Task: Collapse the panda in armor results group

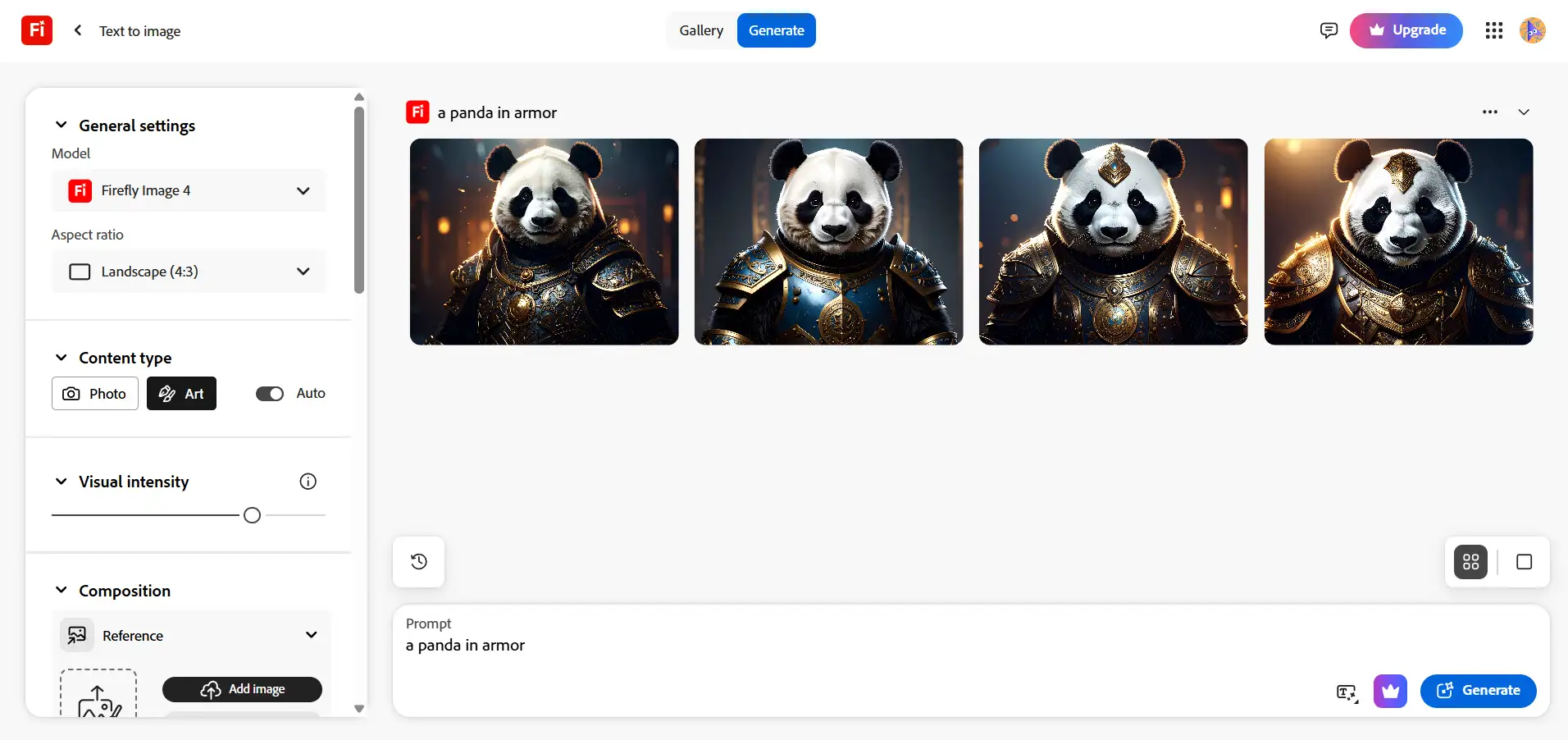Action: point(1524,112)
